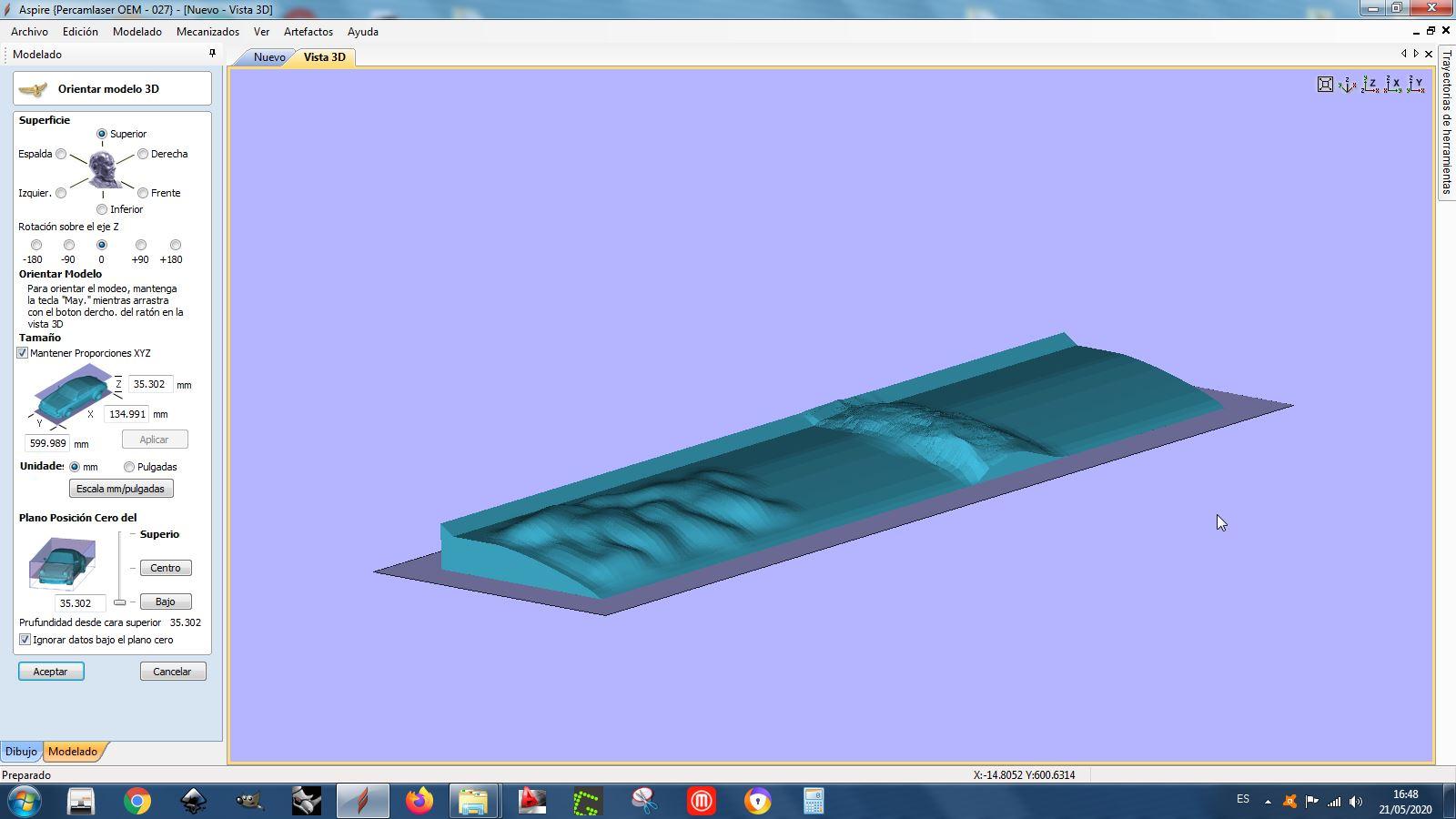The width and height of the screenshot is (1456, 819).
Task: Open the Artefactos menu
Action: 308,31
